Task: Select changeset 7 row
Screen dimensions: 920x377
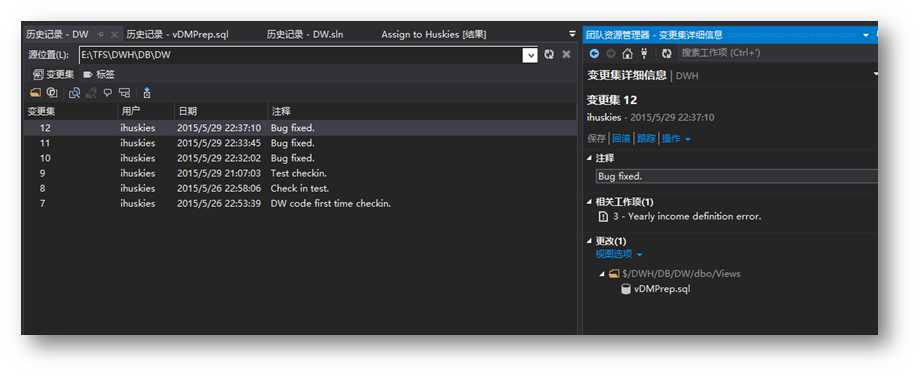Action: (300, 204)
